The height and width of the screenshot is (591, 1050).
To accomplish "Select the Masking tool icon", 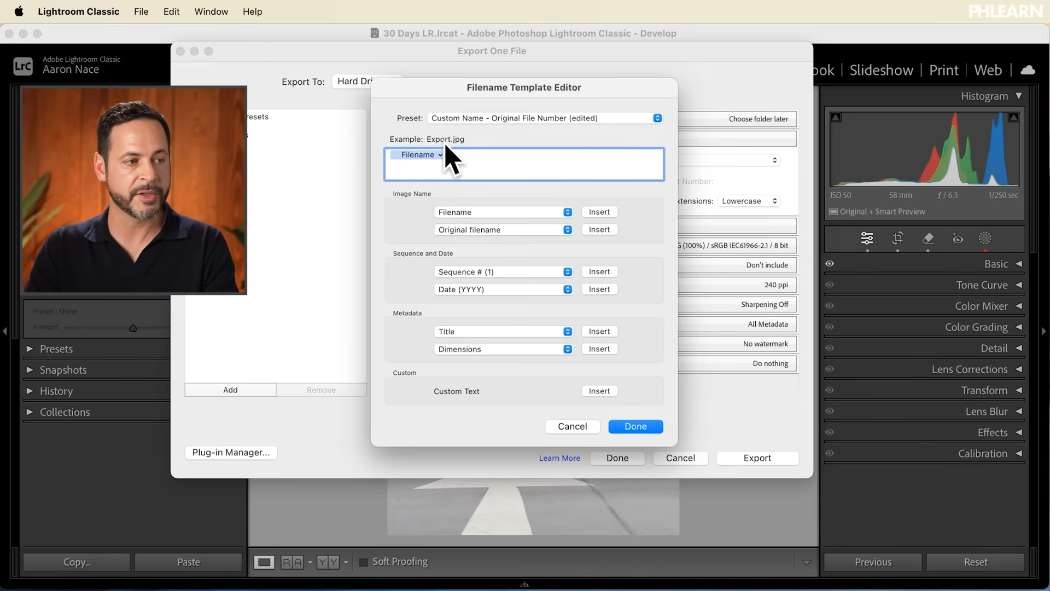I will point(985,238).
